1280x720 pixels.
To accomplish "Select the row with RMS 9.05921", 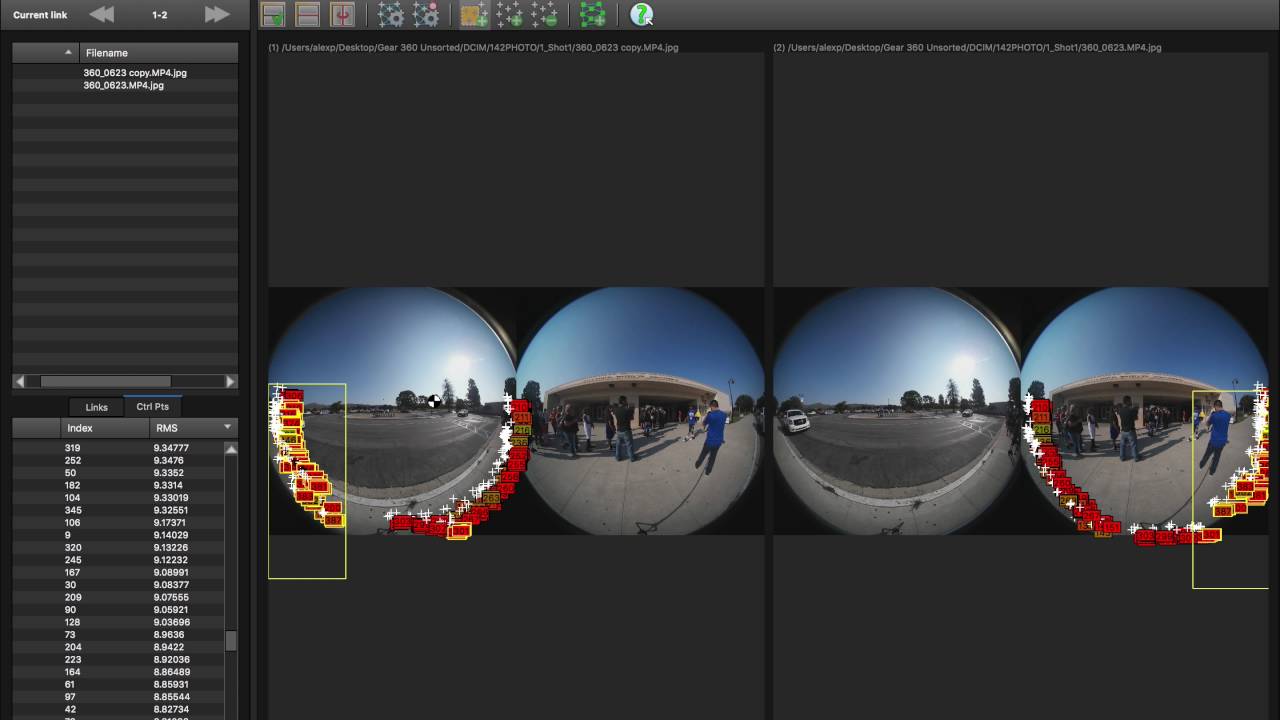I will (x=118, y=610).
